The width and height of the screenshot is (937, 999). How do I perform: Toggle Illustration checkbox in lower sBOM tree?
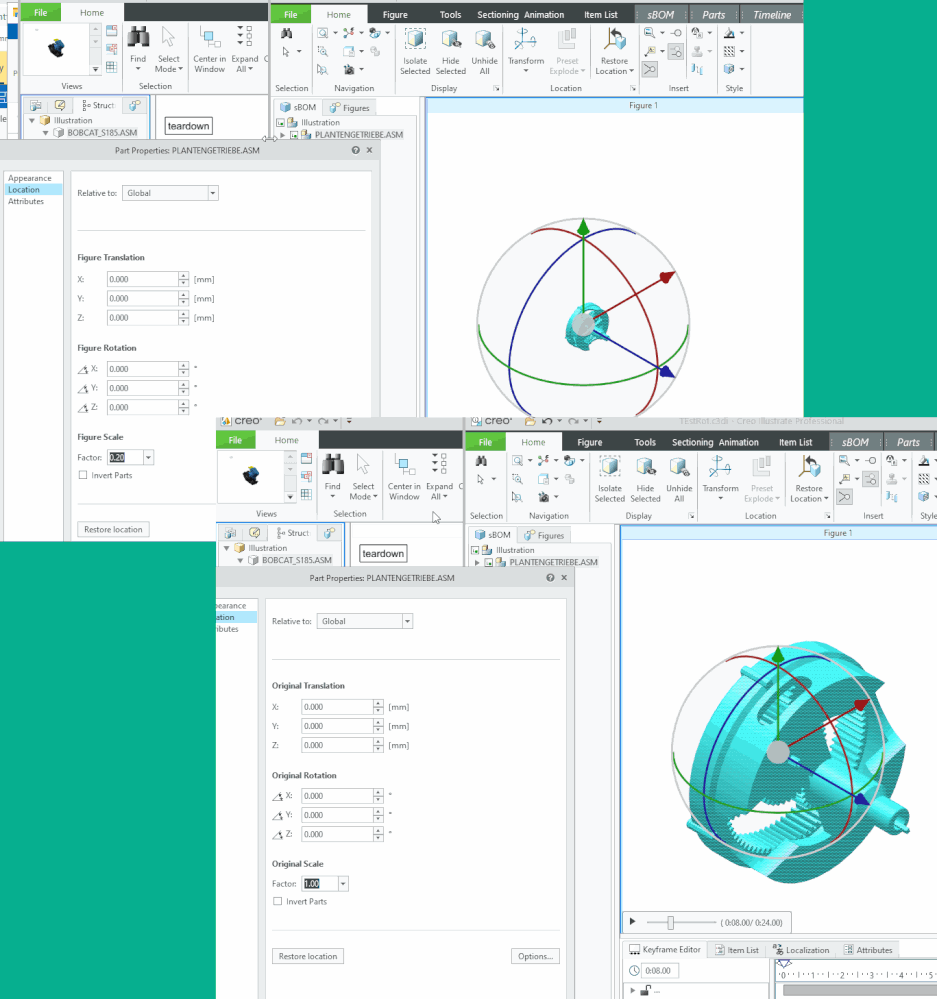[475, 550]
